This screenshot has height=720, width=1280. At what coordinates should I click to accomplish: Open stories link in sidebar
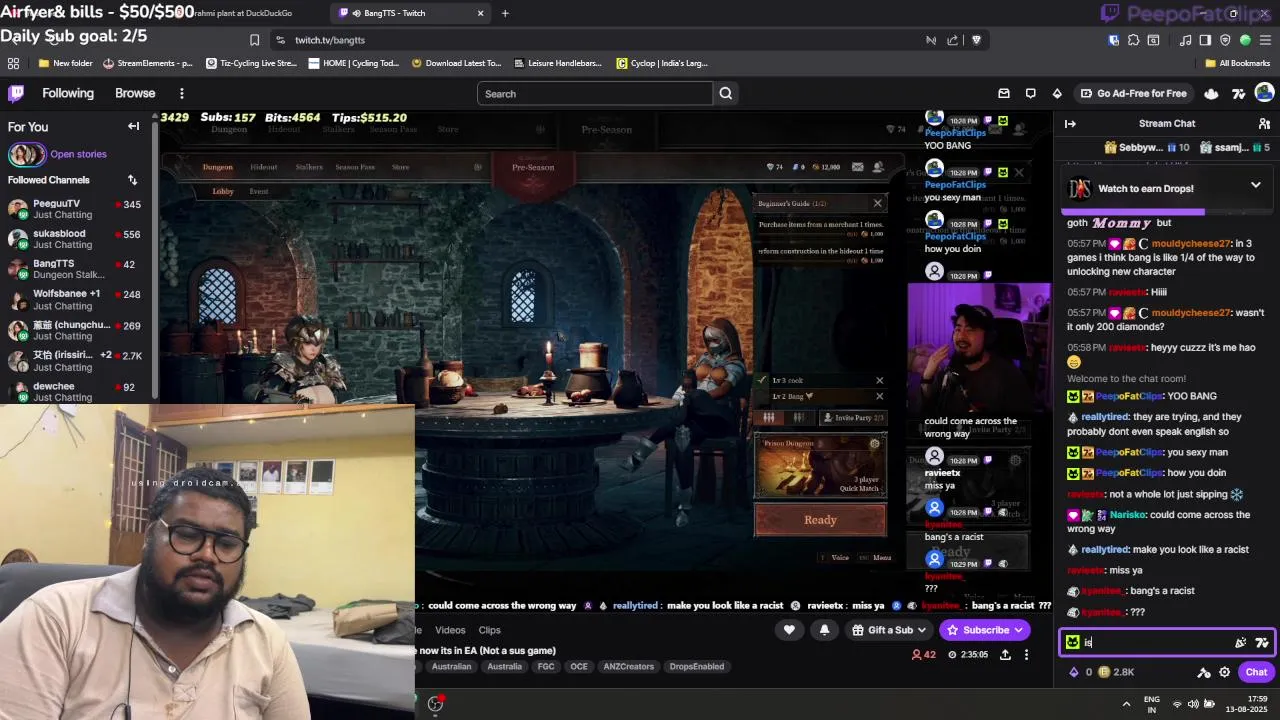[78, 154]
